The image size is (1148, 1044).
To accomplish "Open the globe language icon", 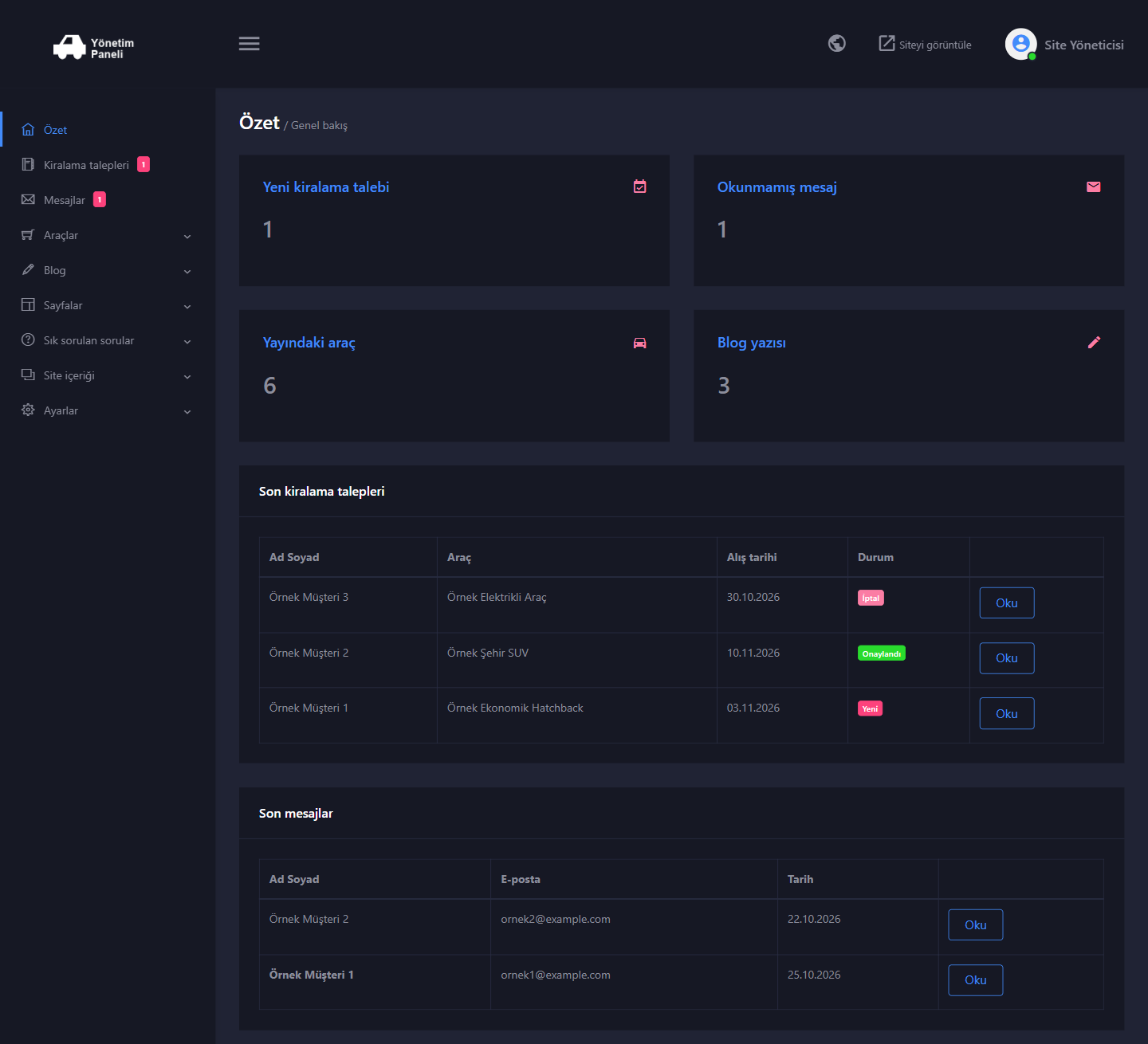I will (836, 43).
